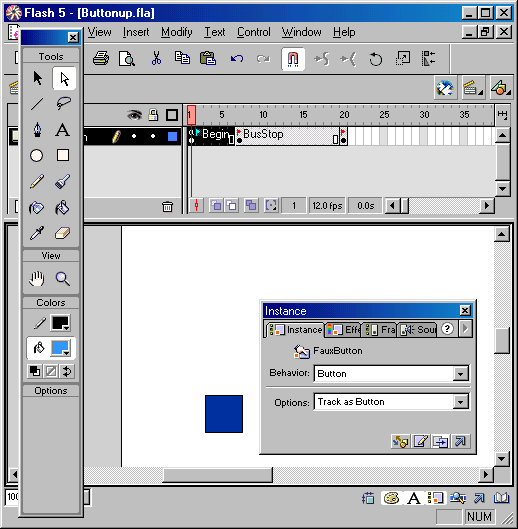This screenshot has height=529, width=518.
Task: Select the Zoom magnifier tool
Action: pos(63,279)
